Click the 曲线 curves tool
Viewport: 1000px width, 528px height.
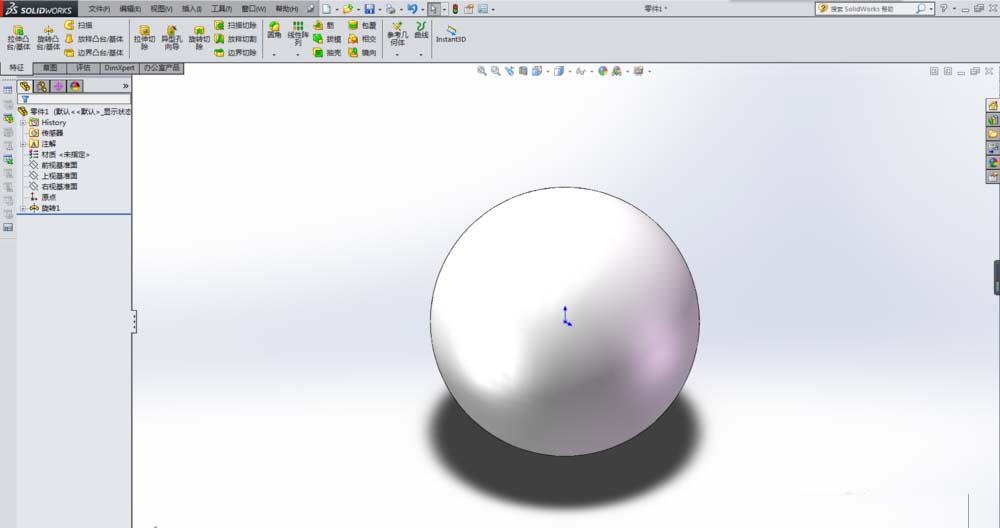(x=421, y=30)
